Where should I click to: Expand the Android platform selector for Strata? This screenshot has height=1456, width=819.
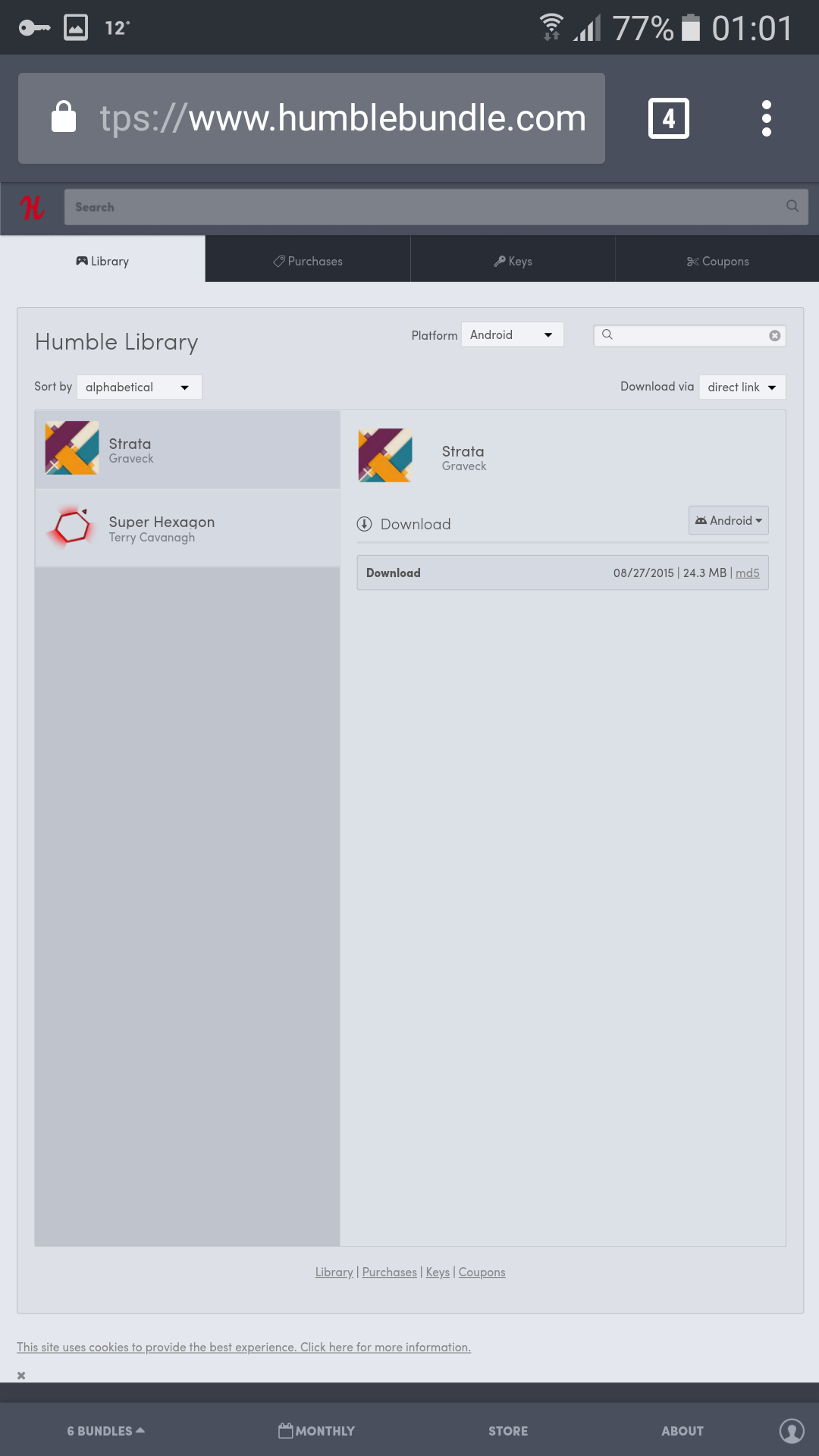pos(728,521)
